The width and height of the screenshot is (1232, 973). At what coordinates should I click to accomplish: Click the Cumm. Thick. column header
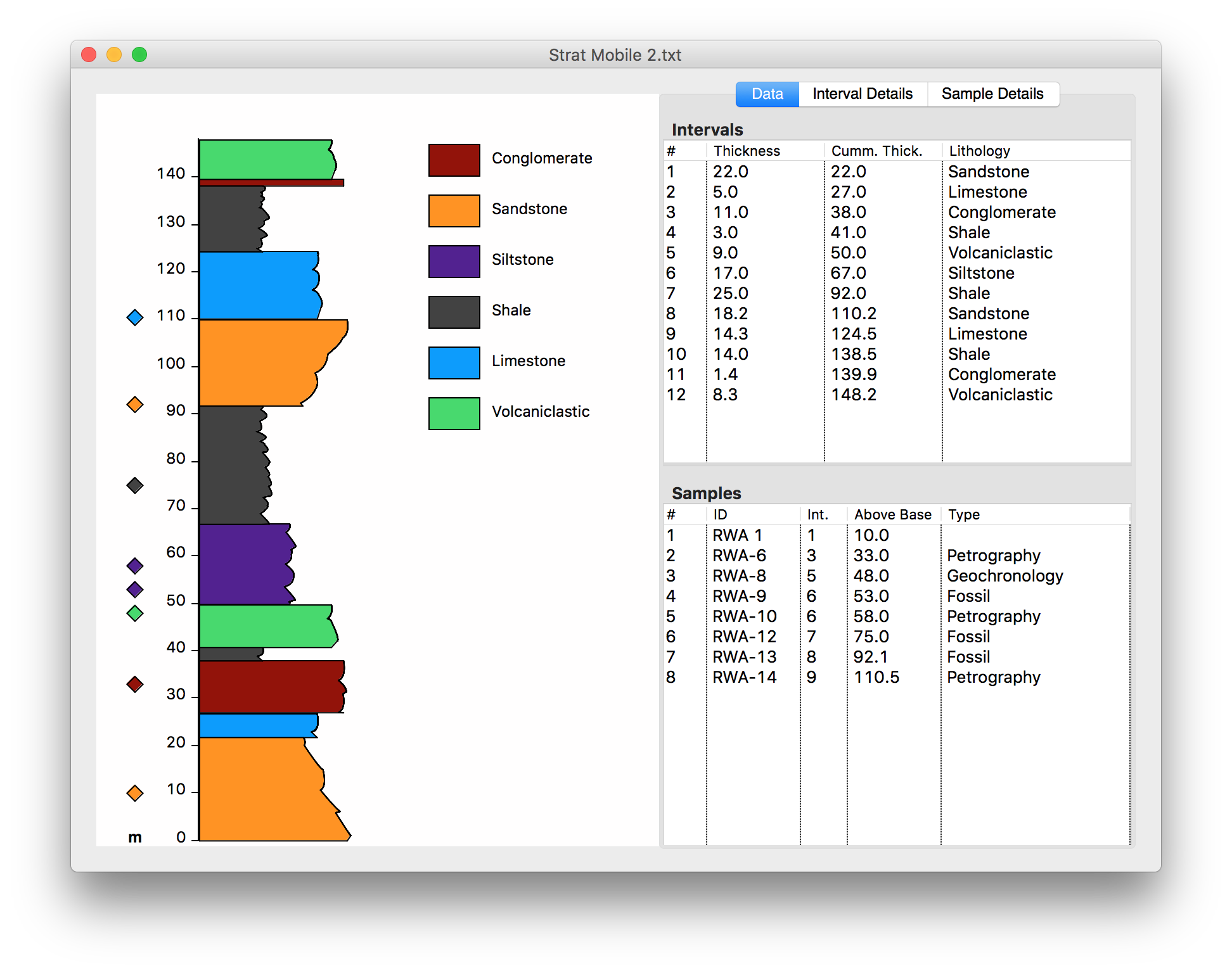876,151
